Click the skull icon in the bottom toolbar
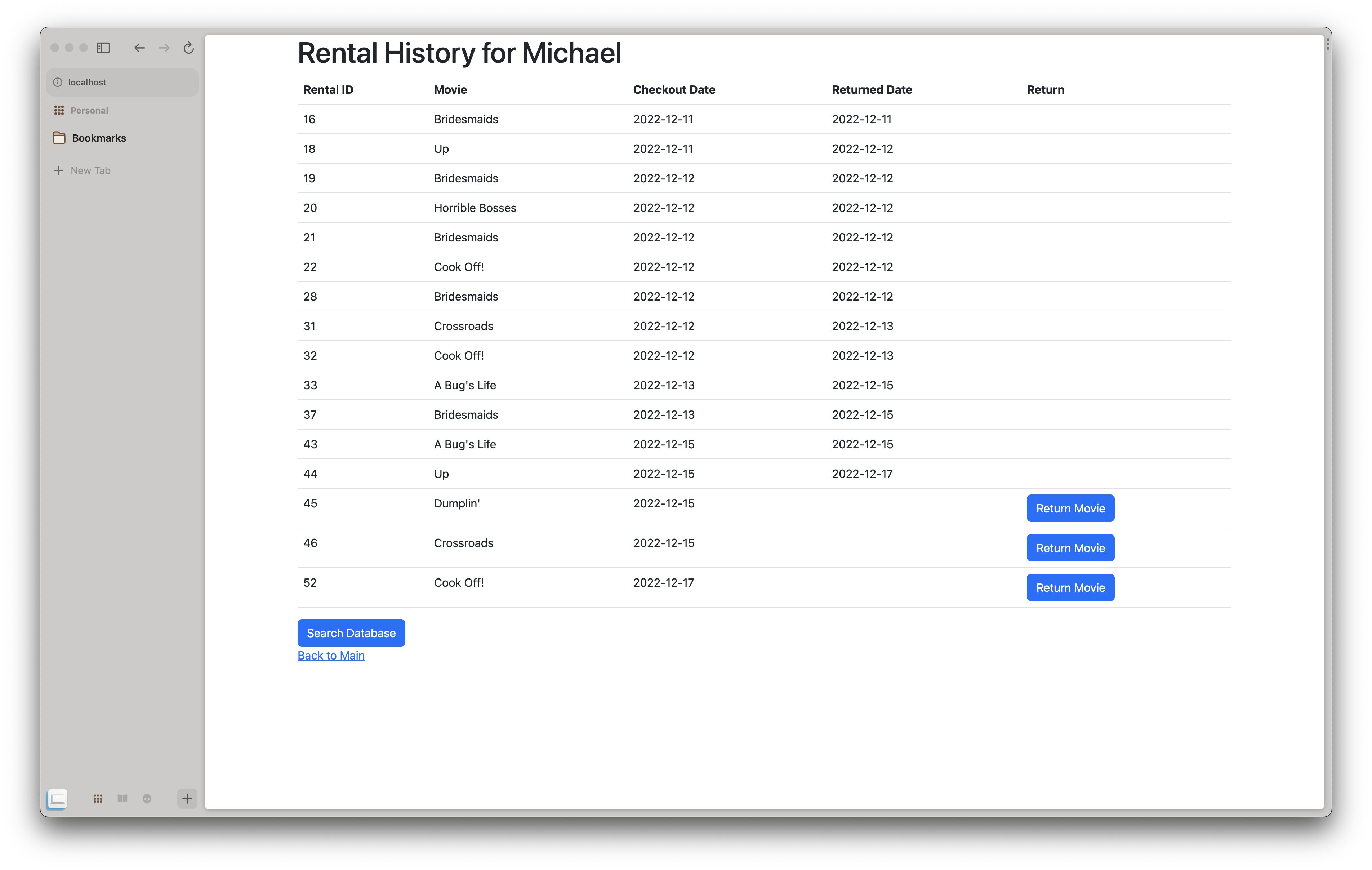The image size is (1372, 870). coord(148,798)
